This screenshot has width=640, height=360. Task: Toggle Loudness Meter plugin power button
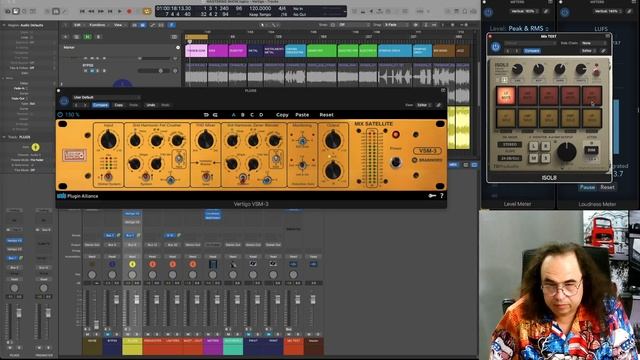coord(565,12)
